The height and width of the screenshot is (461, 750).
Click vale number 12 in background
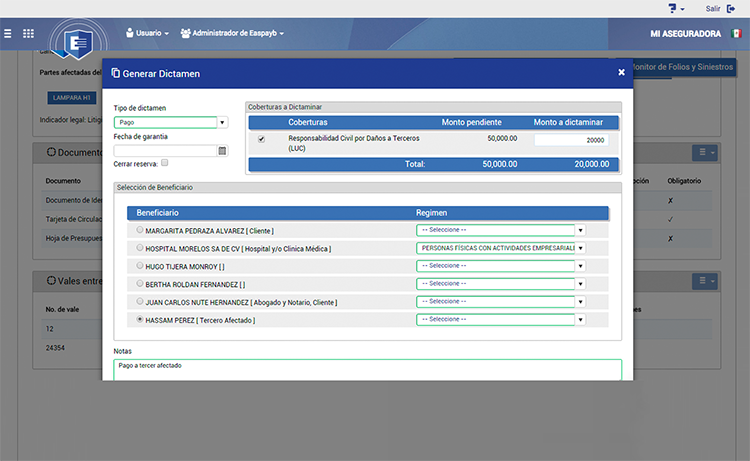pos(50,329)
